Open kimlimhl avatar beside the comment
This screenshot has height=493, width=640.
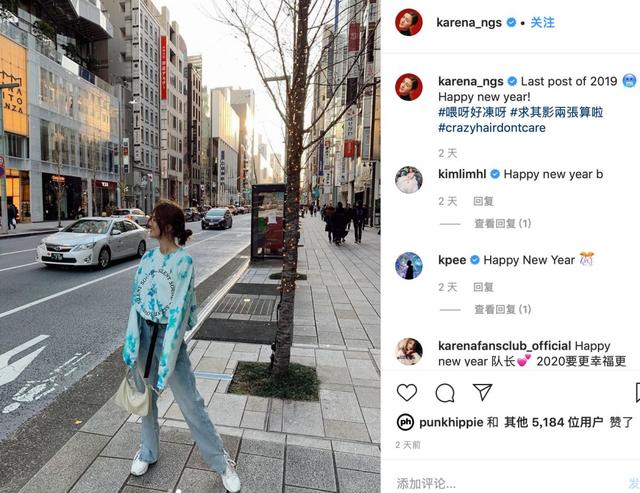[x=409, y=180]
